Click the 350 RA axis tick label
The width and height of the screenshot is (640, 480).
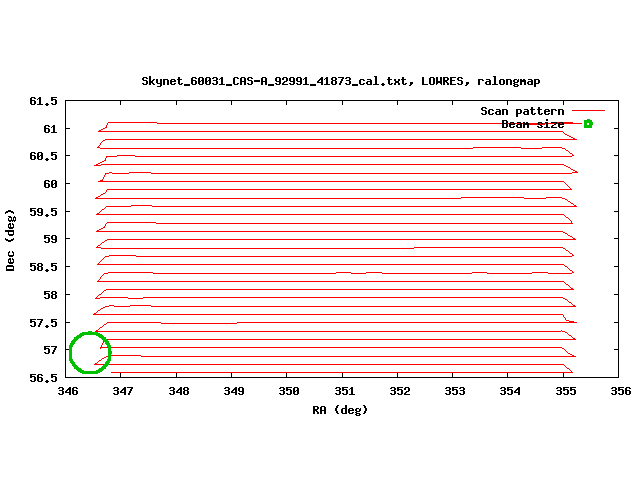point(289,391)
